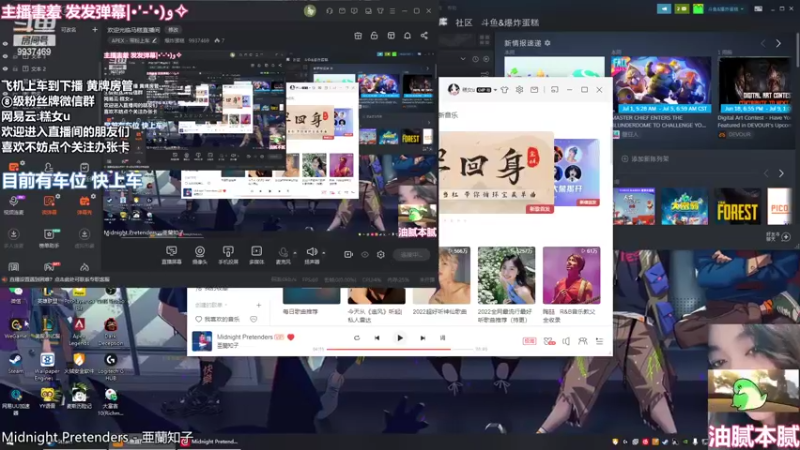Click the song progress bar in music player
The image size is (800, 450).
click(x=399, y=349)
